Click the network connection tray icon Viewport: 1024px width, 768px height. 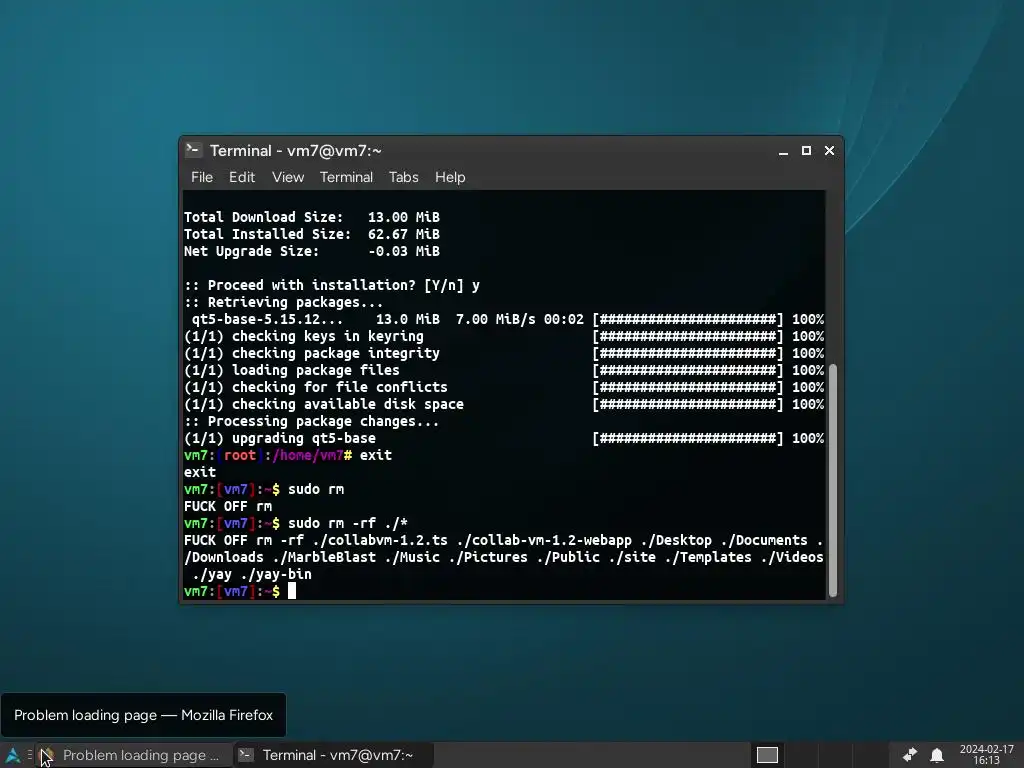click(909, 755)
